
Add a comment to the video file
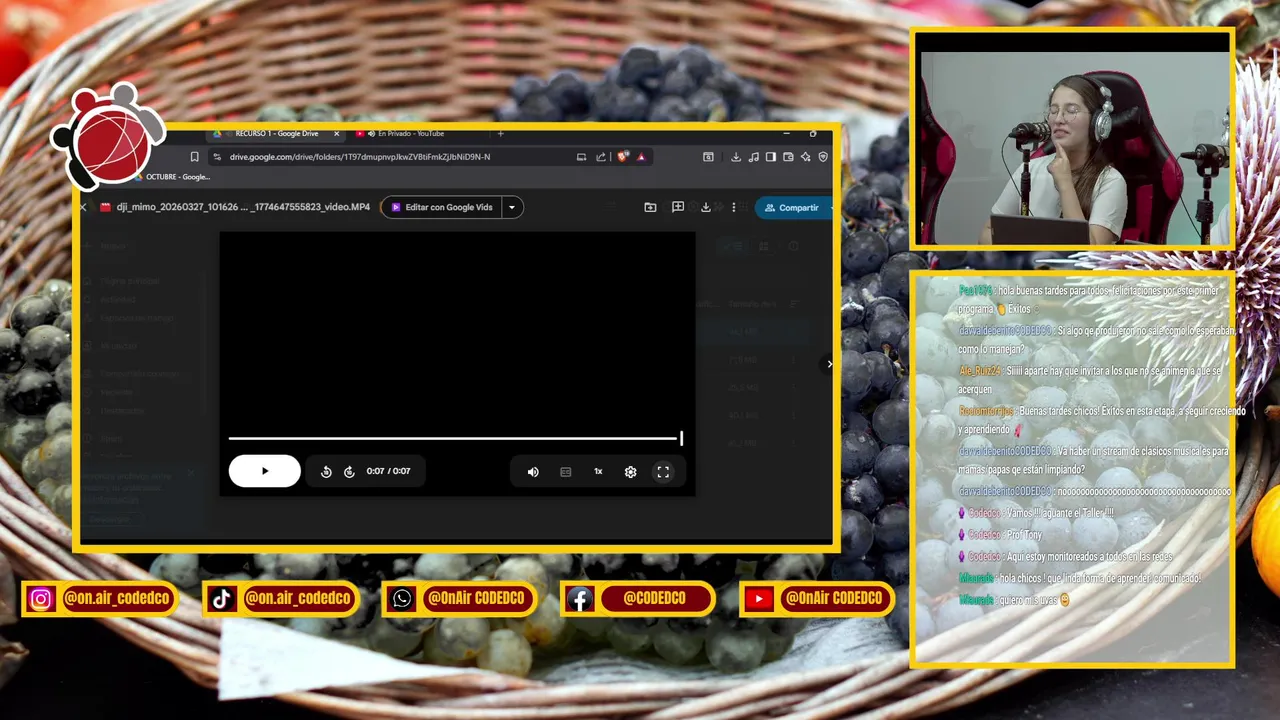[678, 207]
